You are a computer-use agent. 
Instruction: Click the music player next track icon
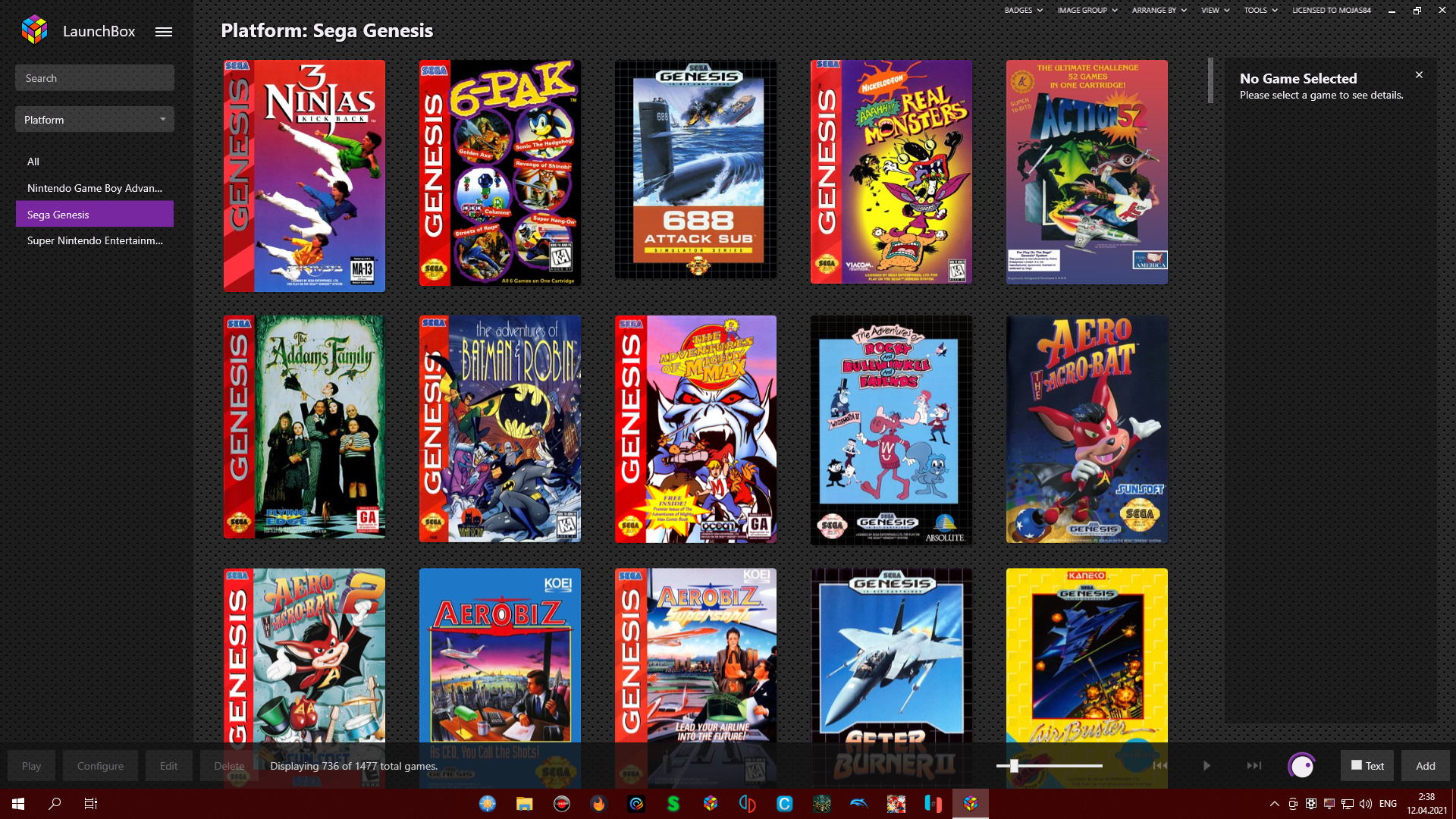tap(1254, 766)
